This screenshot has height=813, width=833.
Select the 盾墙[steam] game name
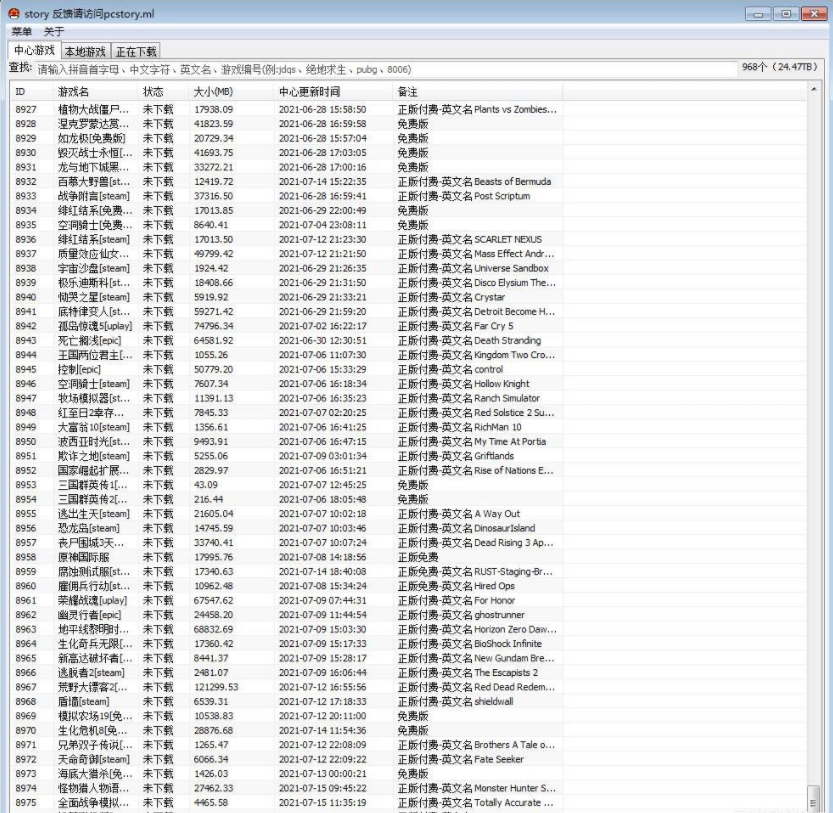pyautogui.click(x=83, y=702)
